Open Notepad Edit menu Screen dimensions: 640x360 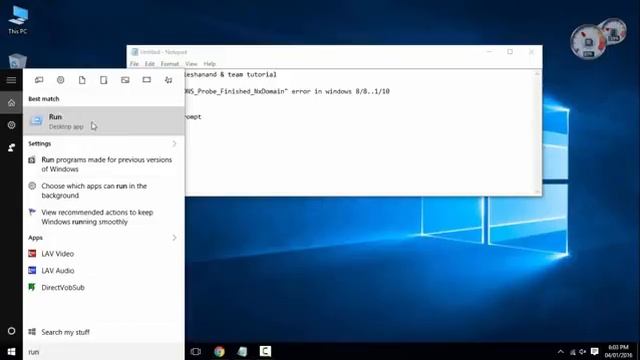tap(150, 64)
